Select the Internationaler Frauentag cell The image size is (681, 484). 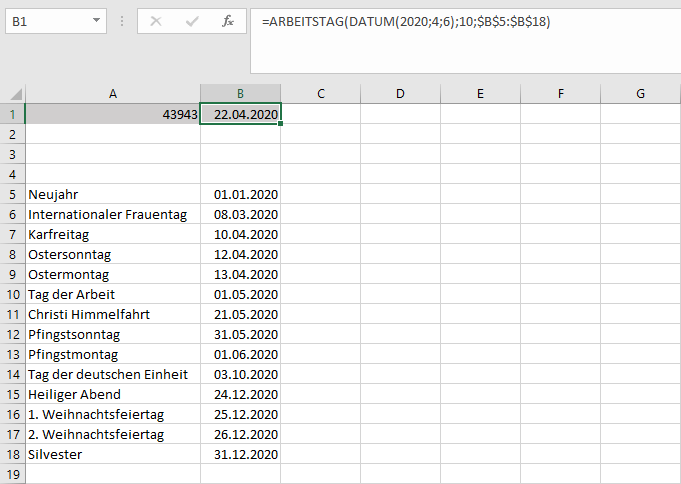tap(113, 214)
